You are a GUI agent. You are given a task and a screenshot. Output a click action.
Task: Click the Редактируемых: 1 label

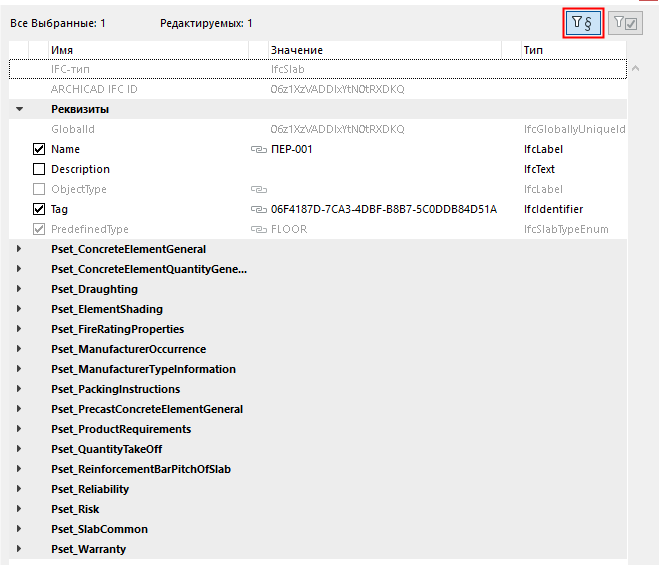pyautogui.click(x=206, y=23)
